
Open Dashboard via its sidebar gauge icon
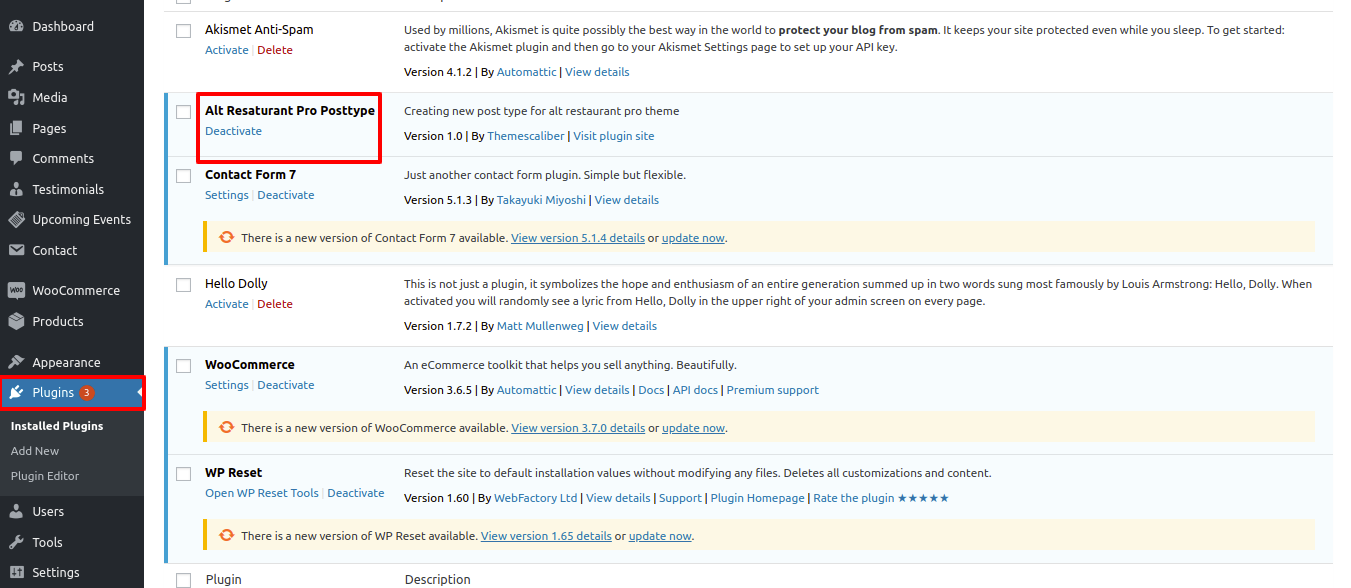pyautogui.click(x=16, y=26)
